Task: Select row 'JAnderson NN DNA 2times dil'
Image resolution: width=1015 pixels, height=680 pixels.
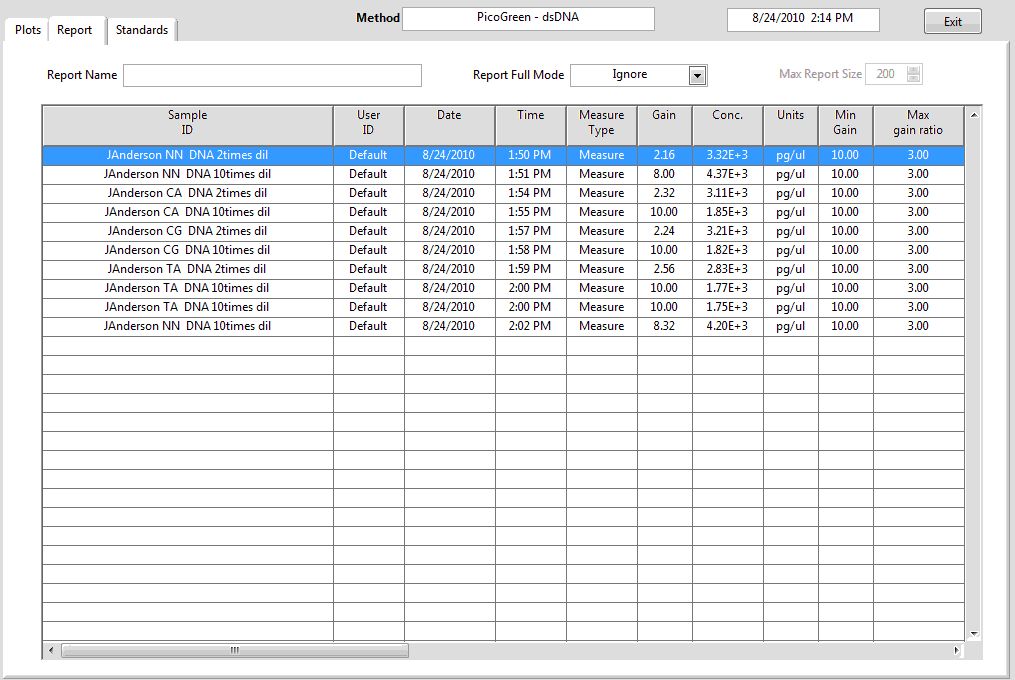Action: pyautogui.click(x=503, y=155)
